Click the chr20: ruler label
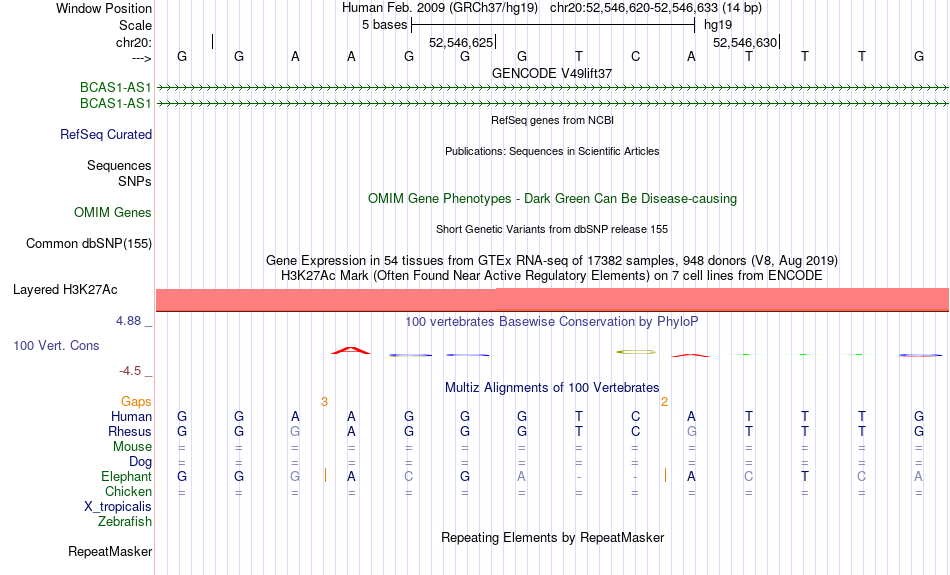Viewport: 950px width, 575px height. tap(133, 42)
